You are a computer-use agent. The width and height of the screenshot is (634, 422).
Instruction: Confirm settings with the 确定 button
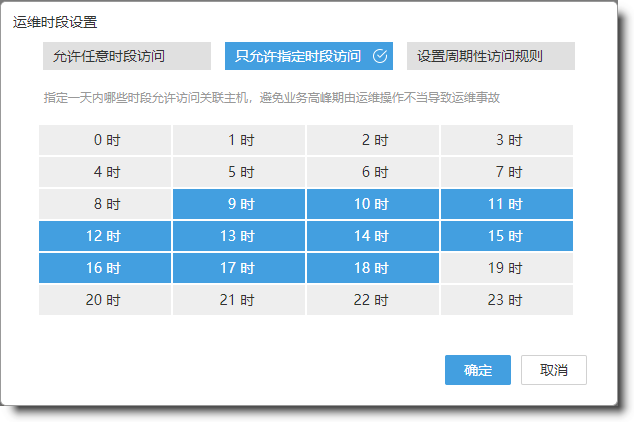click(478, 370)
